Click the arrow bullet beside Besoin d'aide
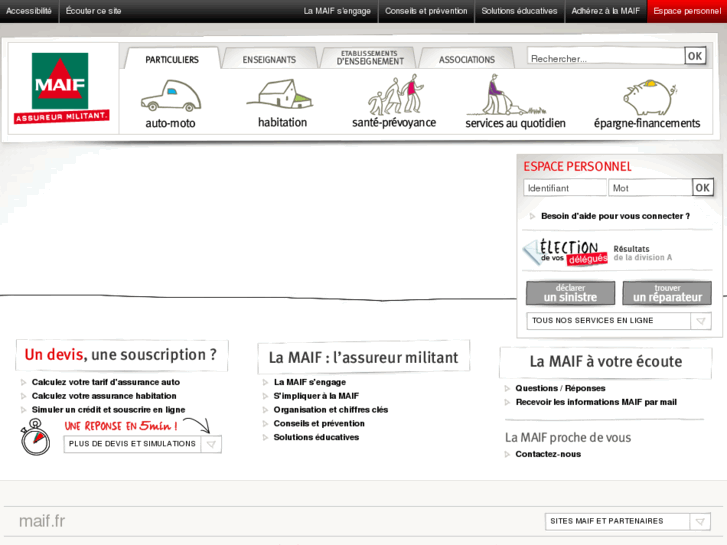This screenshot has height=545, width=727. pyautogui.click(x=532, y=216)
